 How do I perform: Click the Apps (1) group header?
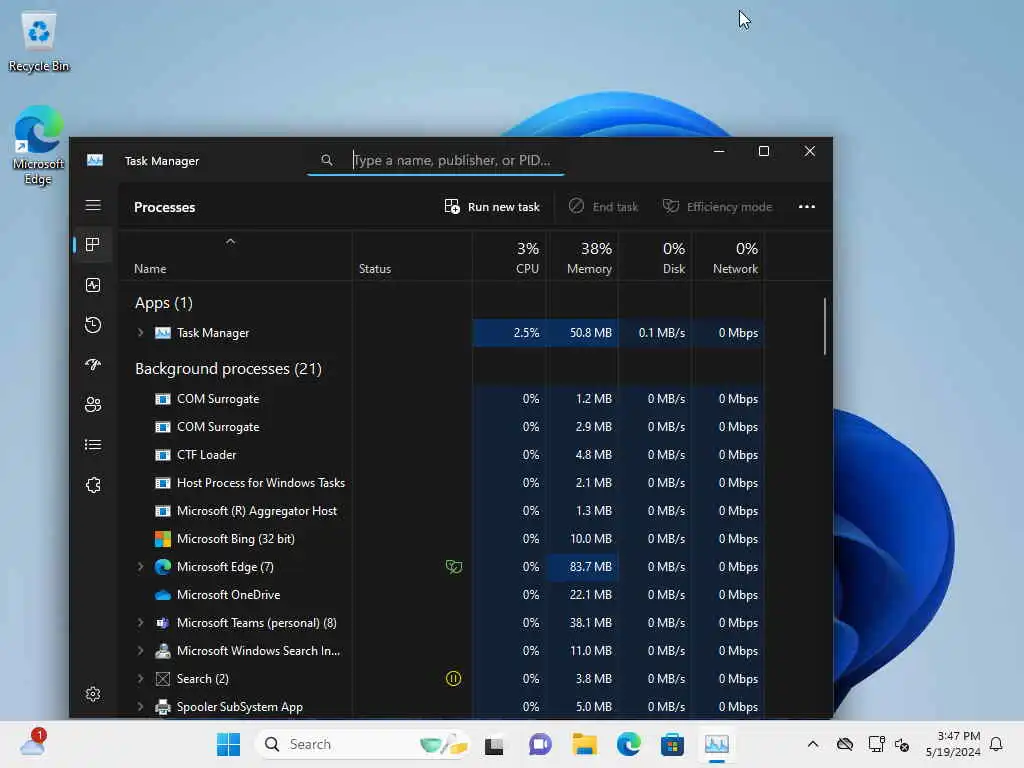[x=163, y=303]
